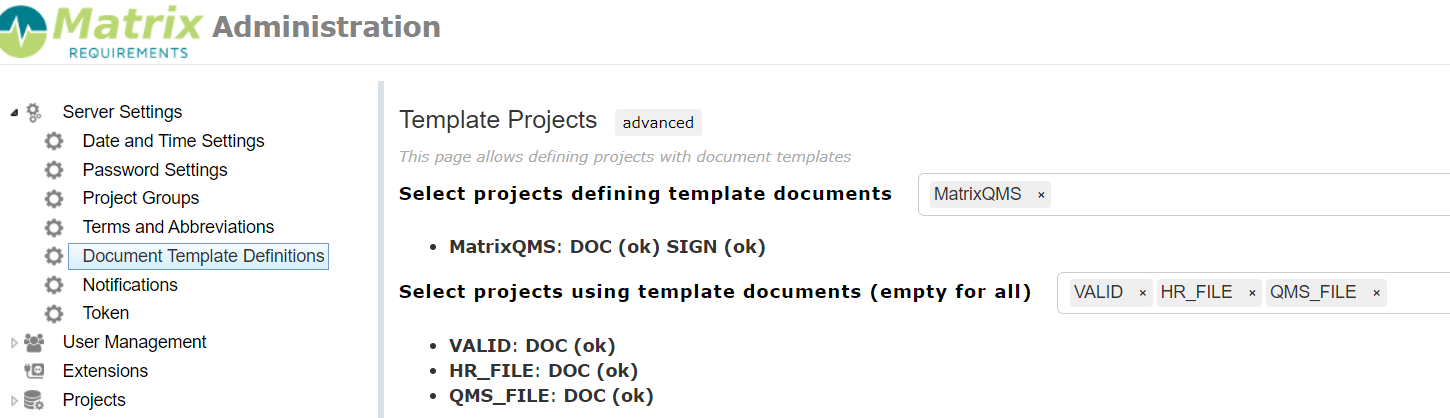Viewport: 1450px width, 418px height.
Task: Click into projects defining template documents field
Action: [1183, 194]
